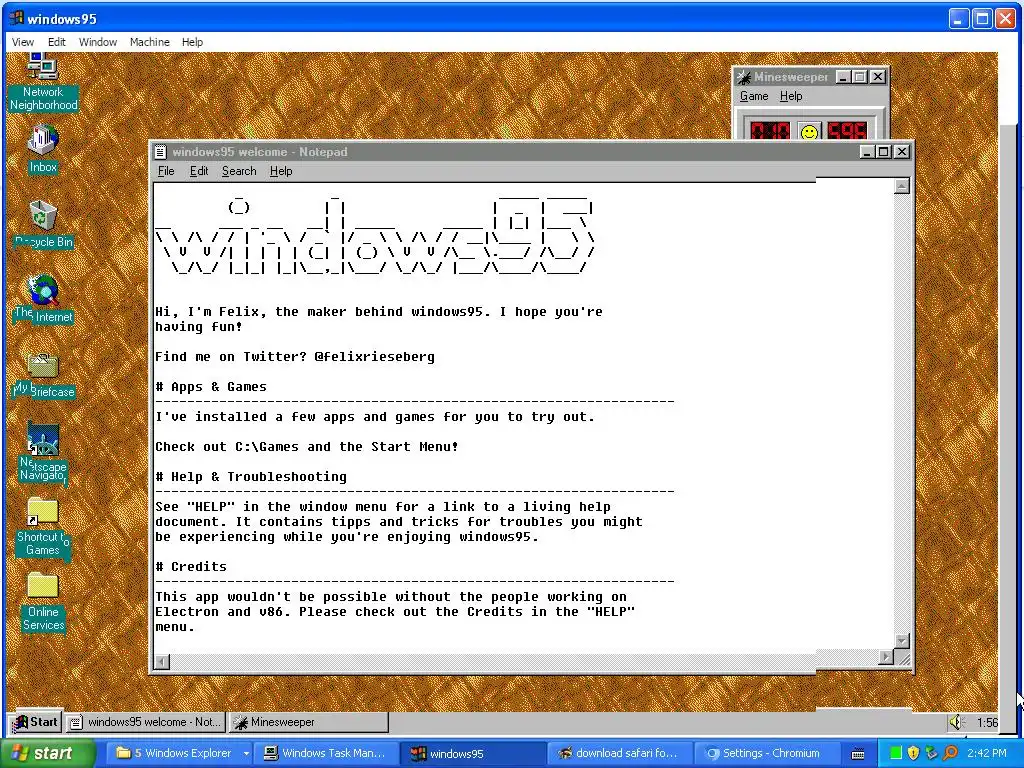Click the 'Check out C:\Games' line

click(x=307, y=447)
